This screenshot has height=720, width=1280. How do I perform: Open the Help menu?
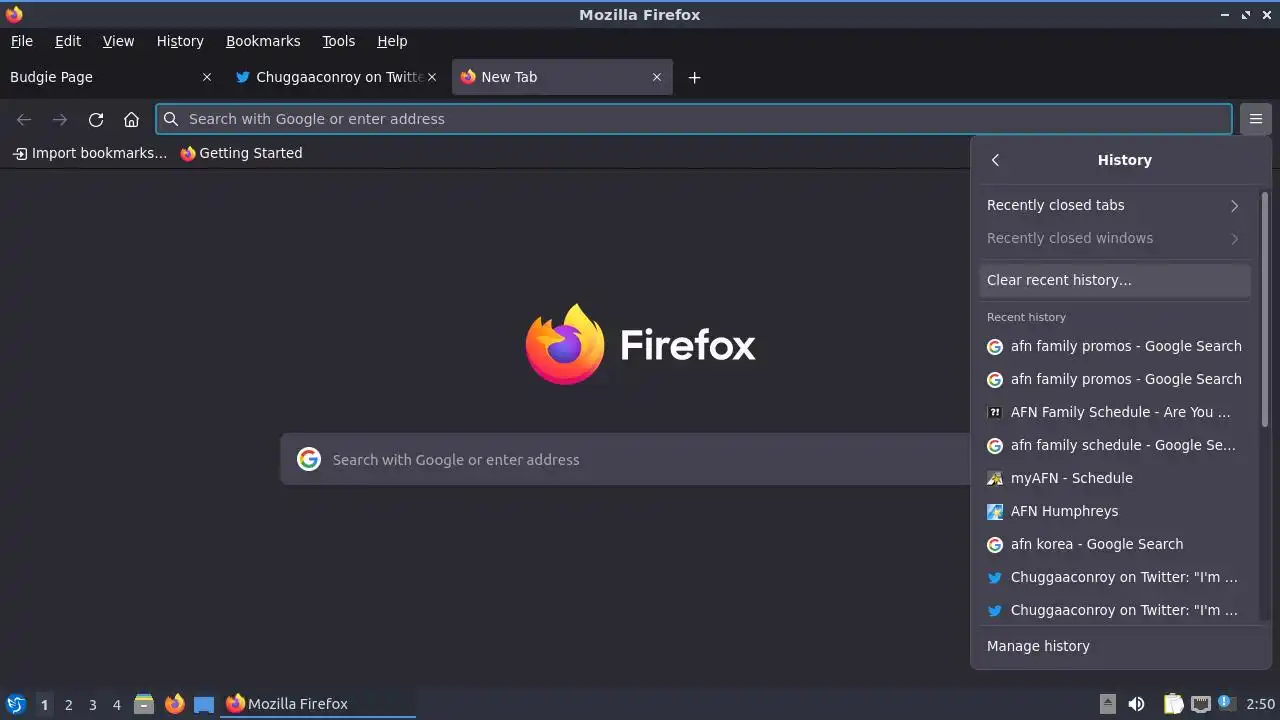coord(392,41)
